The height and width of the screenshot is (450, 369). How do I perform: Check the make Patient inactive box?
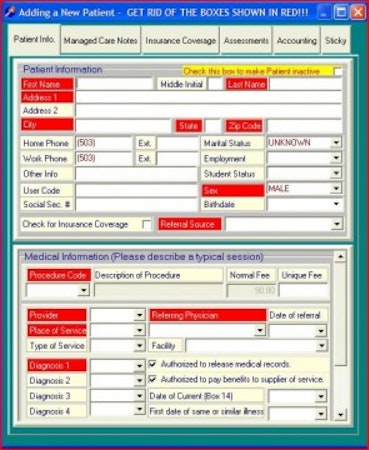[337, 71]
